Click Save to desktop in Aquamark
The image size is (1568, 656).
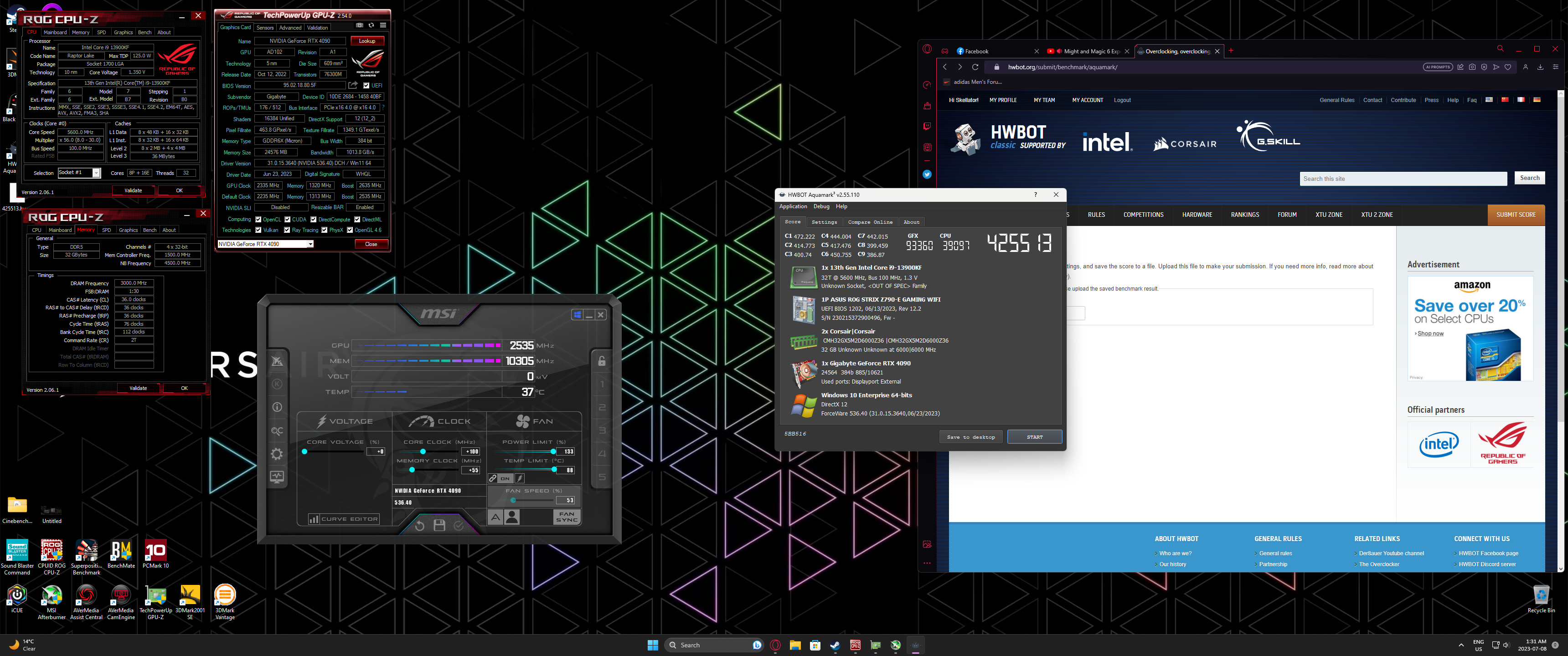[x=970, y=437]
